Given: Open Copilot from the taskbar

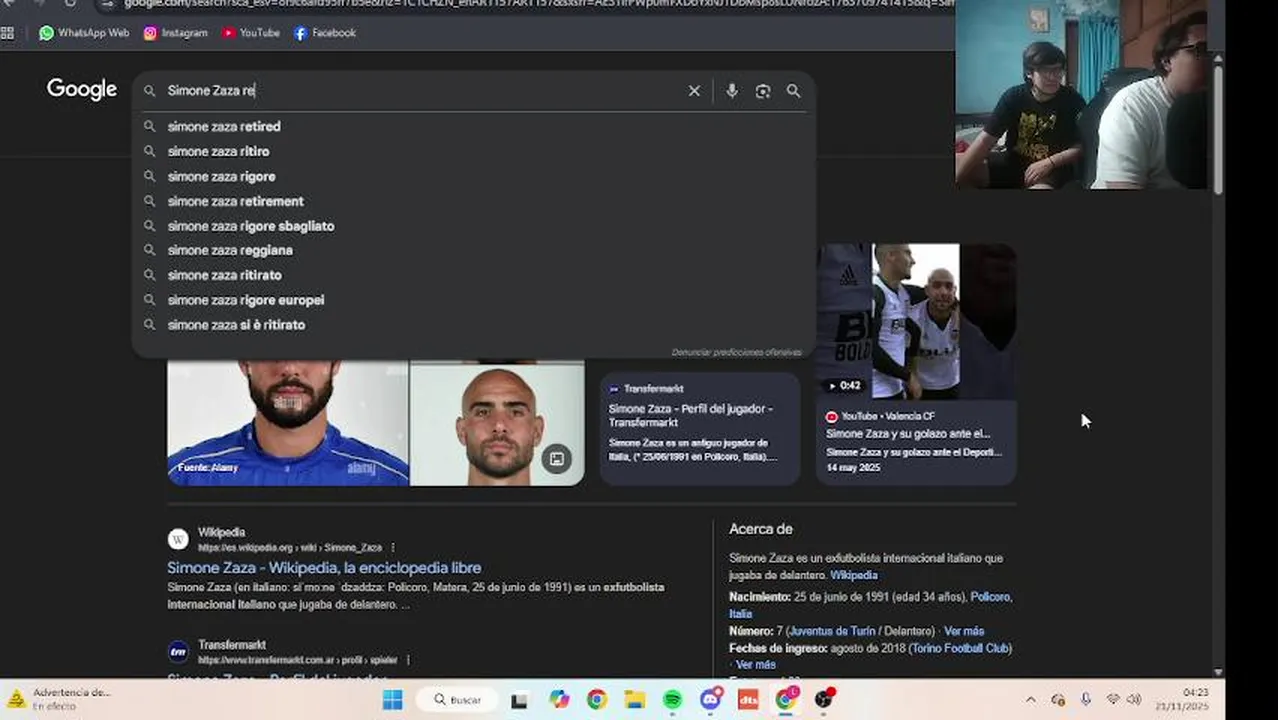Looking at the screenshot, I should 558,700.
